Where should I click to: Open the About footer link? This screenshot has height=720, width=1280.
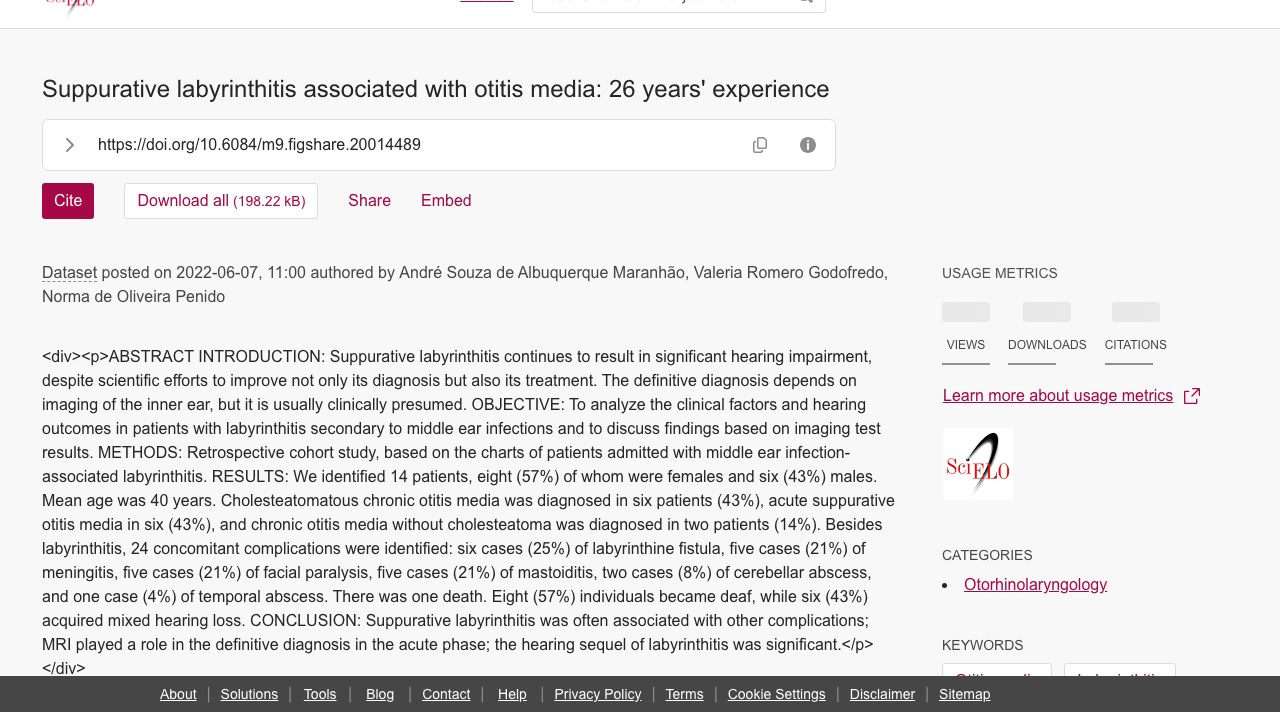click(x=178, y=694)
